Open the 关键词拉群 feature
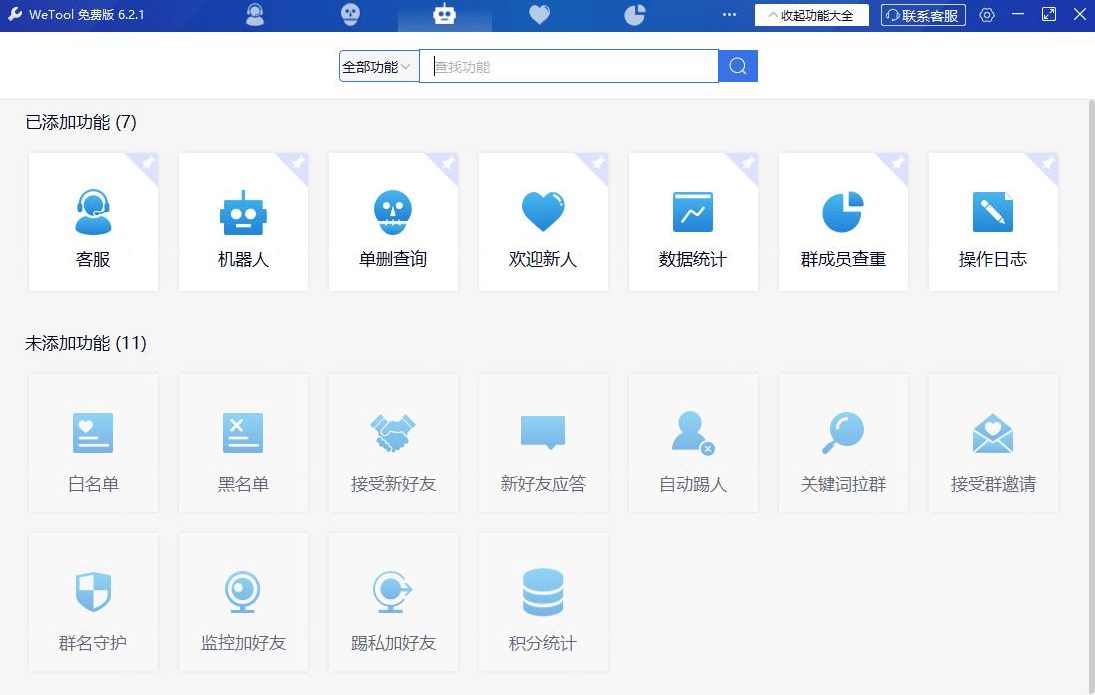Viewport: 1095px width, 695px height. click(843, 441)
